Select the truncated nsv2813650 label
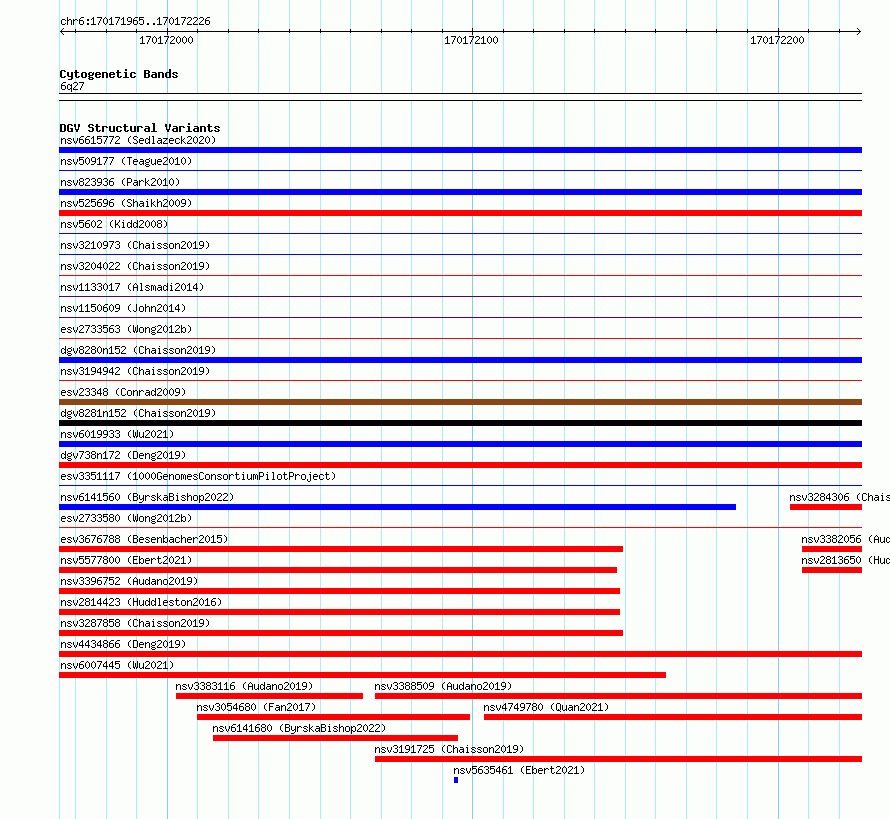890x819 pixels. pos(846,560)
